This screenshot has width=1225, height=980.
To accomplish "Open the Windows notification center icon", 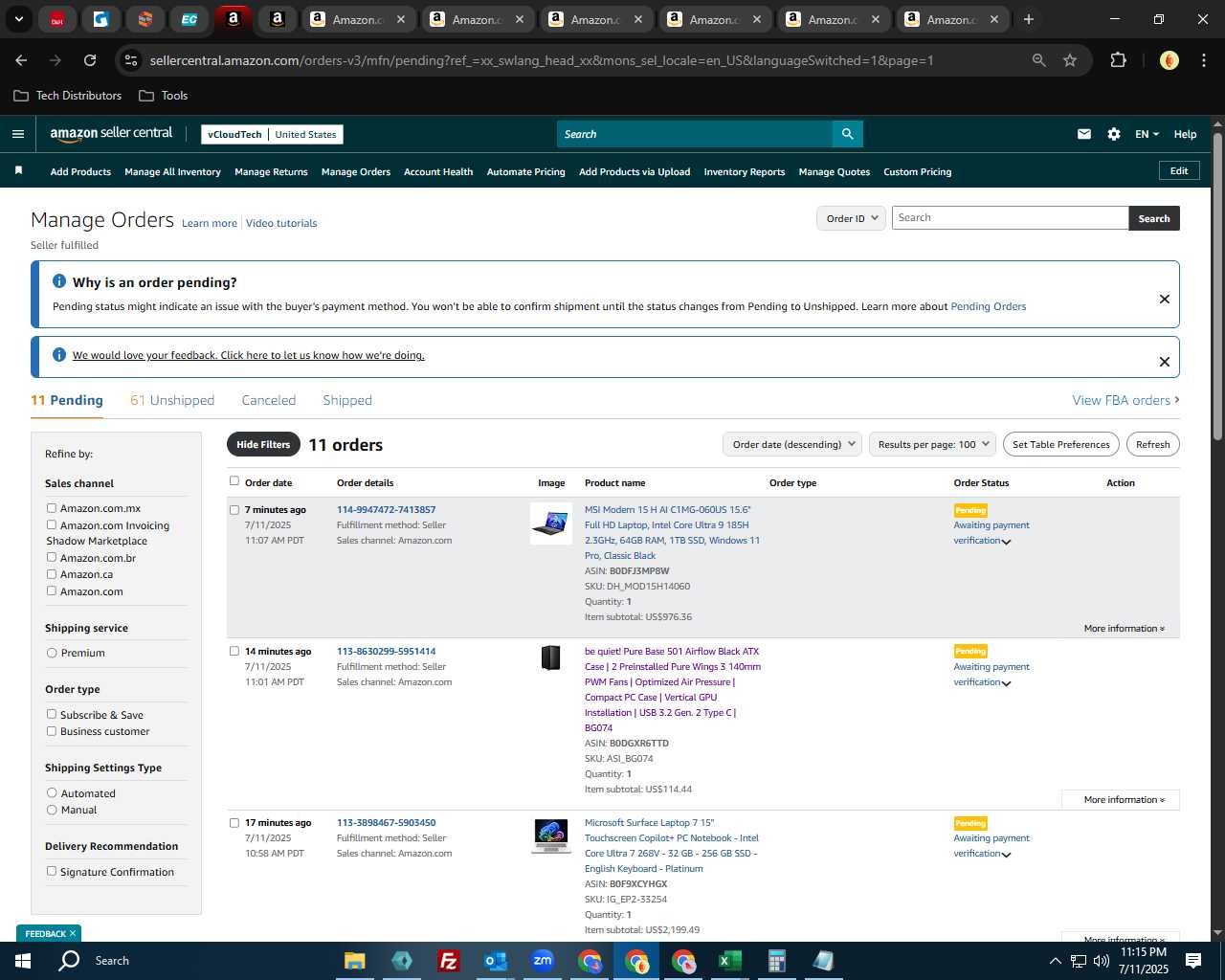I will [x=1193, y=961].
